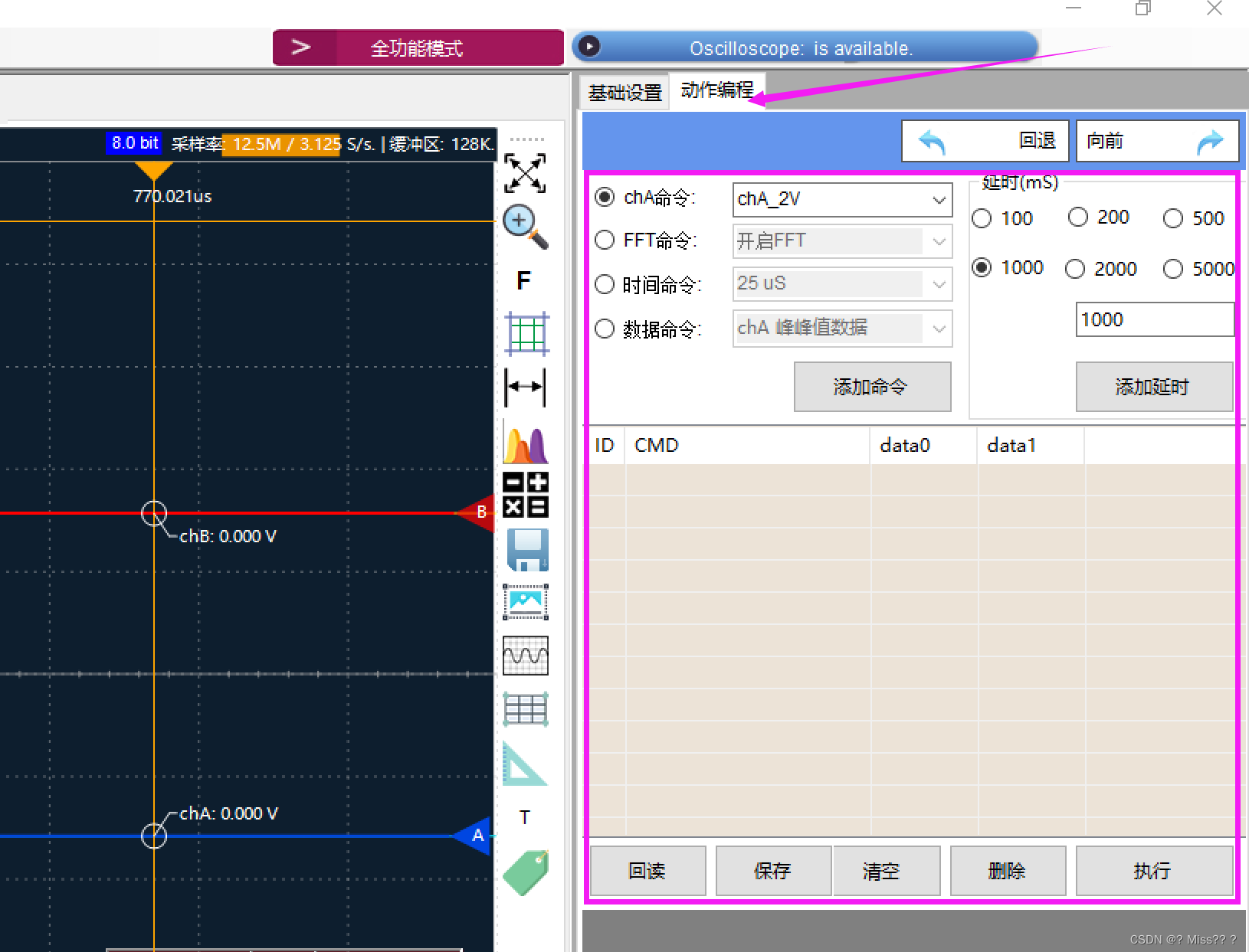1249x952 pixels.
Task: Open the 开启FFT command dropdown
Action: 842,241
